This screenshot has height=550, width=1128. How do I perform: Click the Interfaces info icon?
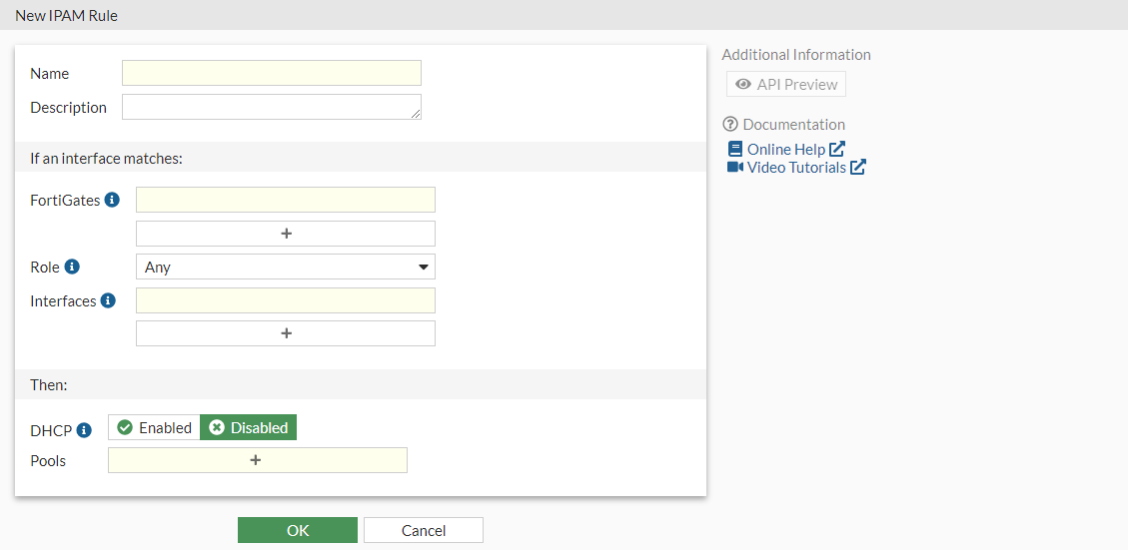[x=108, y=300]
